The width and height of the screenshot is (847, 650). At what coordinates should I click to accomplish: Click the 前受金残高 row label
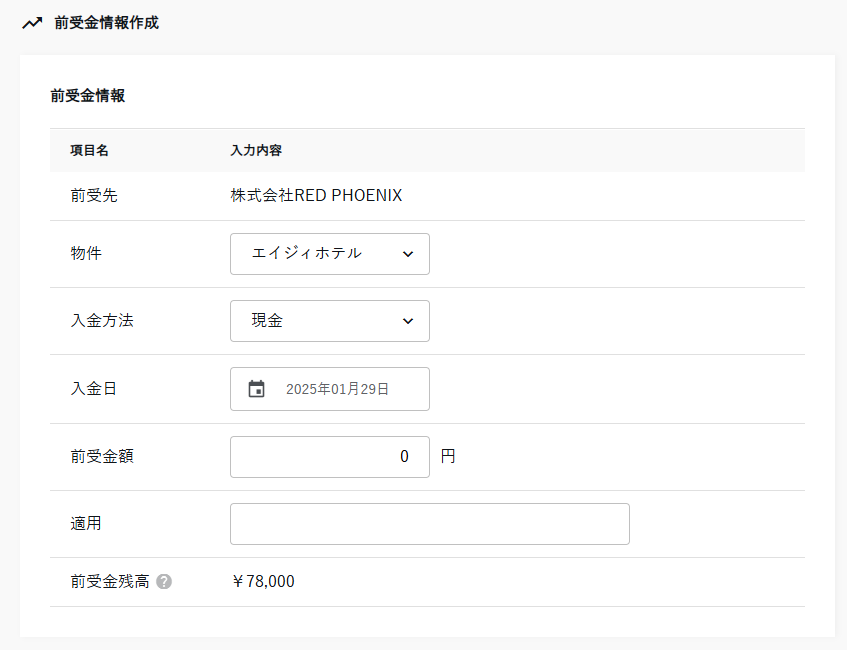pos(109,581)
